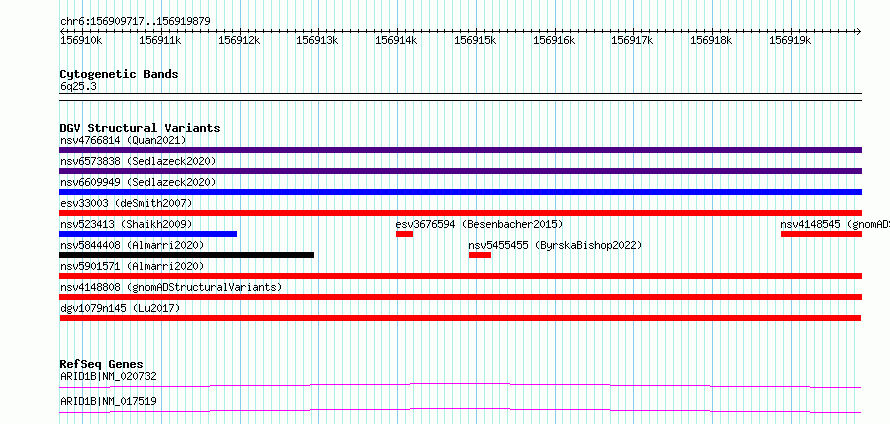Open the esv33003 (deSmith2007) label

pos(126,203)
